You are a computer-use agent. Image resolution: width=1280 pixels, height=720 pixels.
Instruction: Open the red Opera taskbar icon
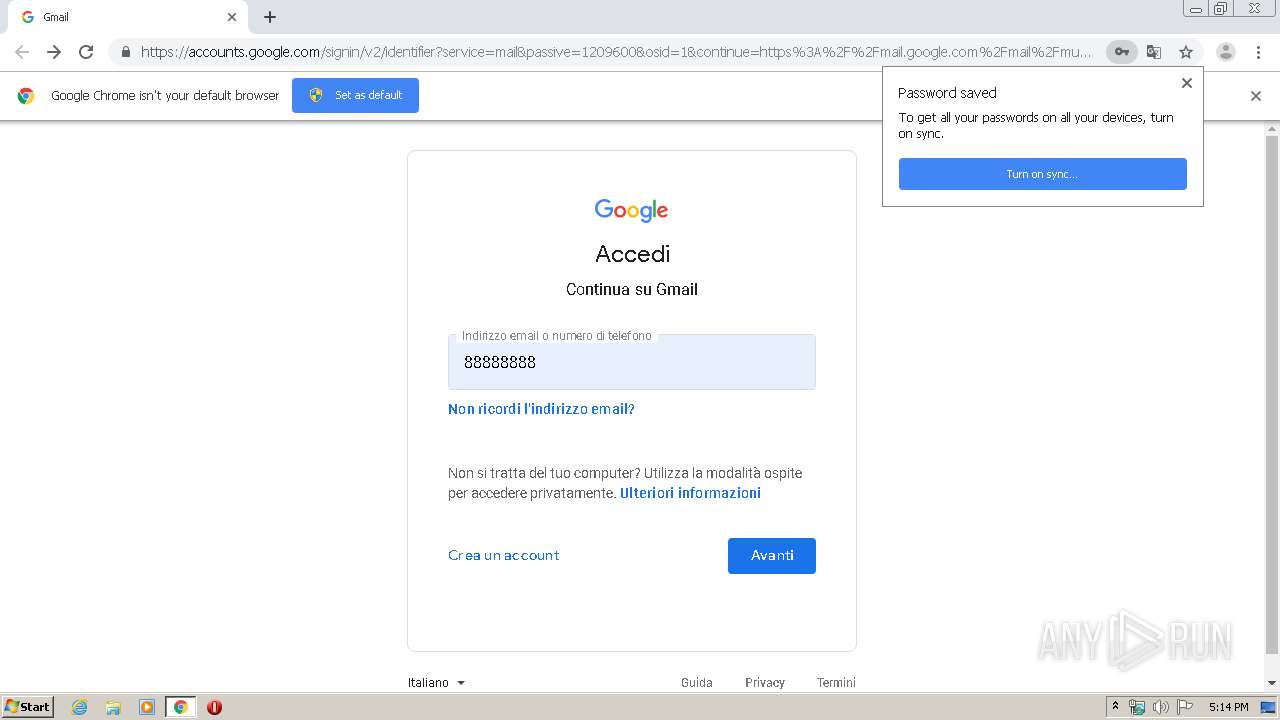(214, 707)
